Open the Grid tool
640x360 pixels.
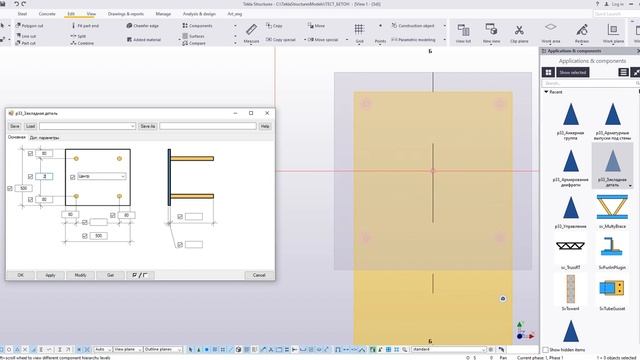click(x=359, y=33)
